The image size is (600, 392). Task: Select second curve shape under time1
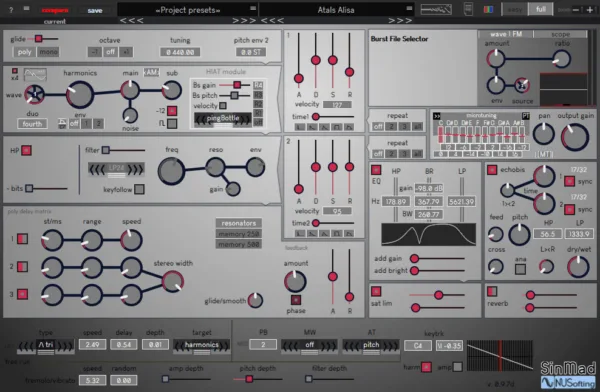pos(312,127)
